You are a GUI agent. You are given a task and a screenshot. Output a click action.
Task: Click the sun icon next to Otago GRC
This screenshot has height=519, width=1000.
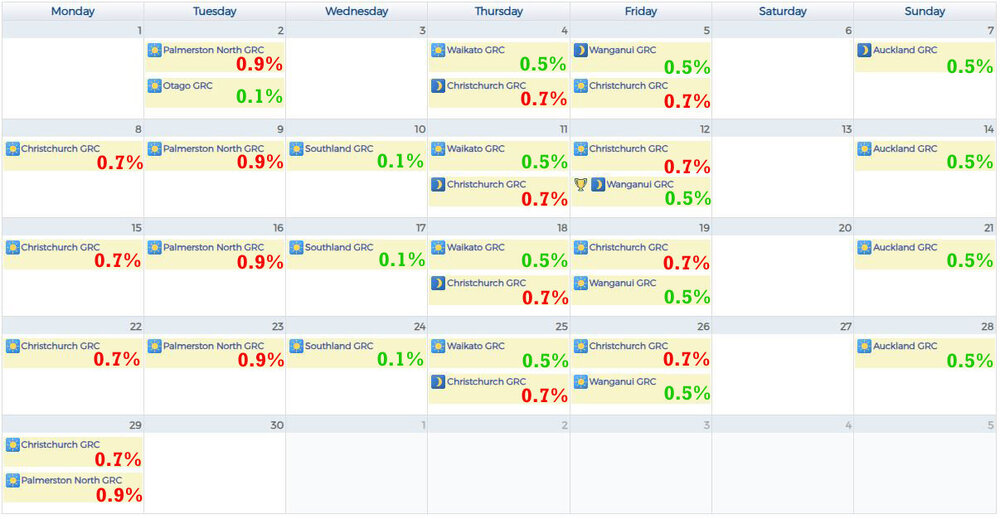click(154, 86)
